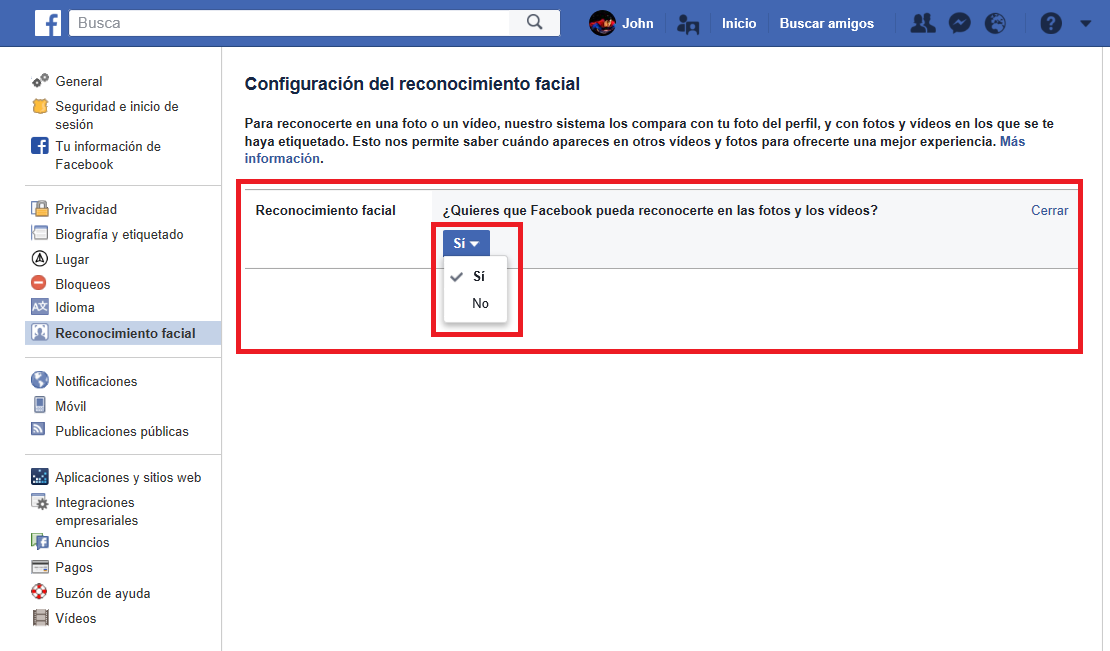Open the General settings section
This screenshot has height=651, width=1110.
click(79, 81)
